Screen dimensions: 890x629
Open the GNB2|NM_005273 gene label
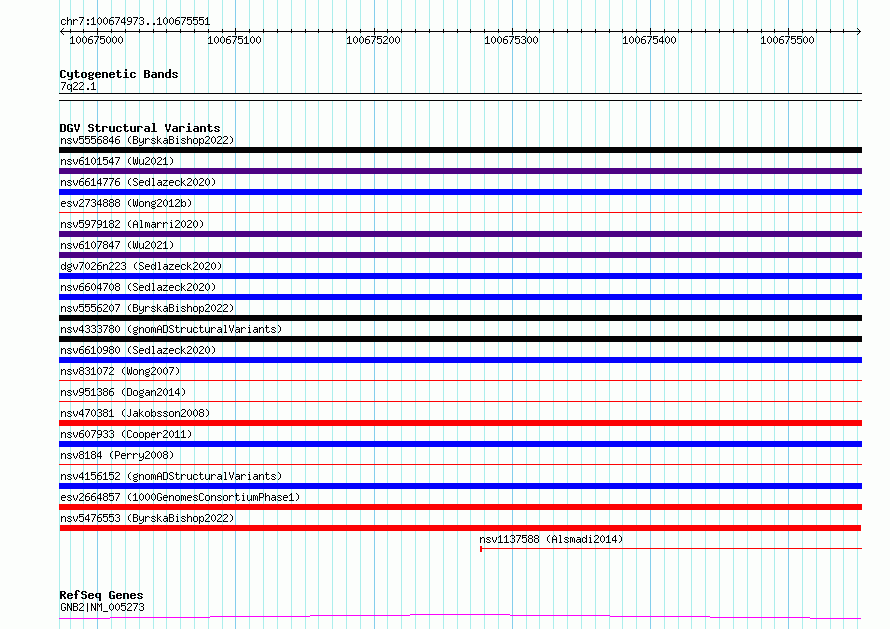(x=102, y=607)
